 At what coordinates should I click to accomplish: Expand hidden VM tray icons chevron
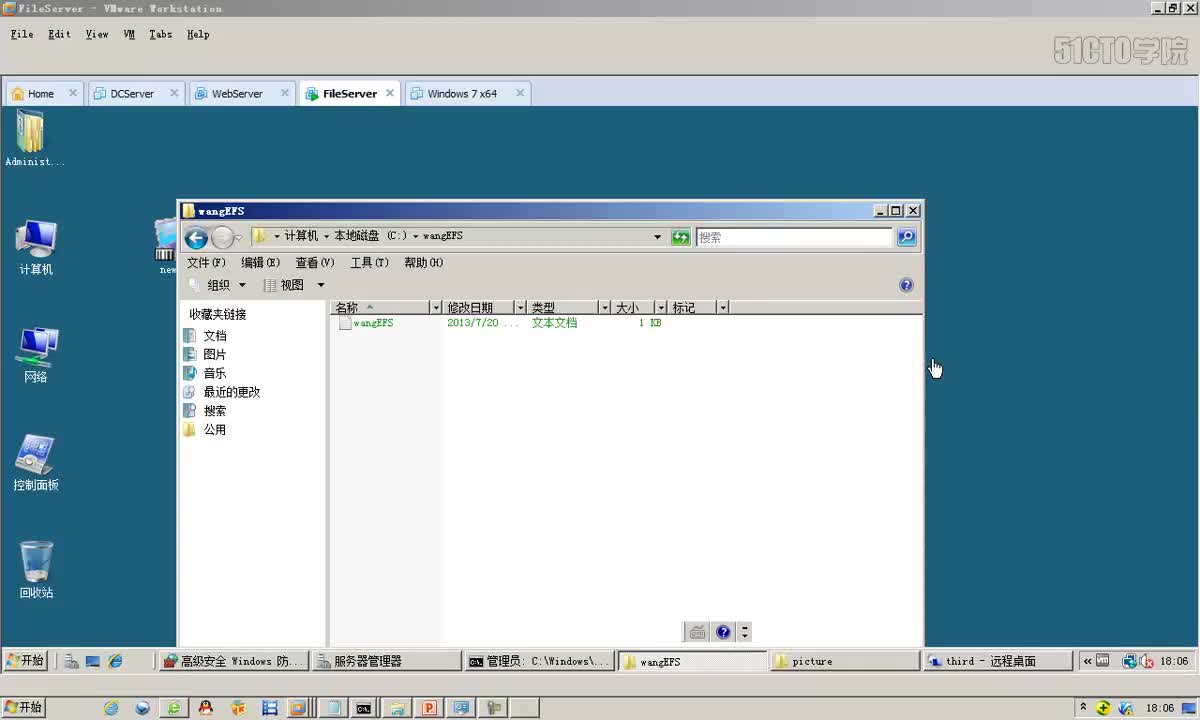click(x=1088, y=661)
